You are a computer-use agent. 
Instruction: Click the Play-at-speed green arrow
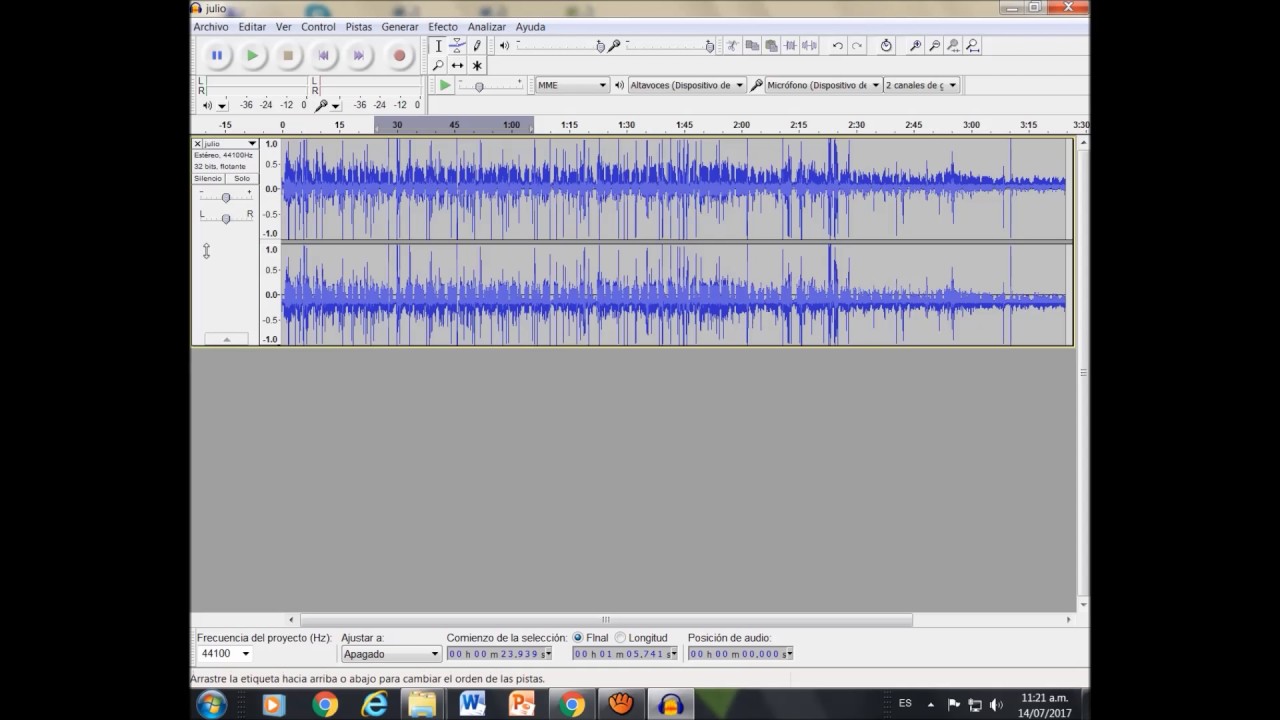point(445,86)
